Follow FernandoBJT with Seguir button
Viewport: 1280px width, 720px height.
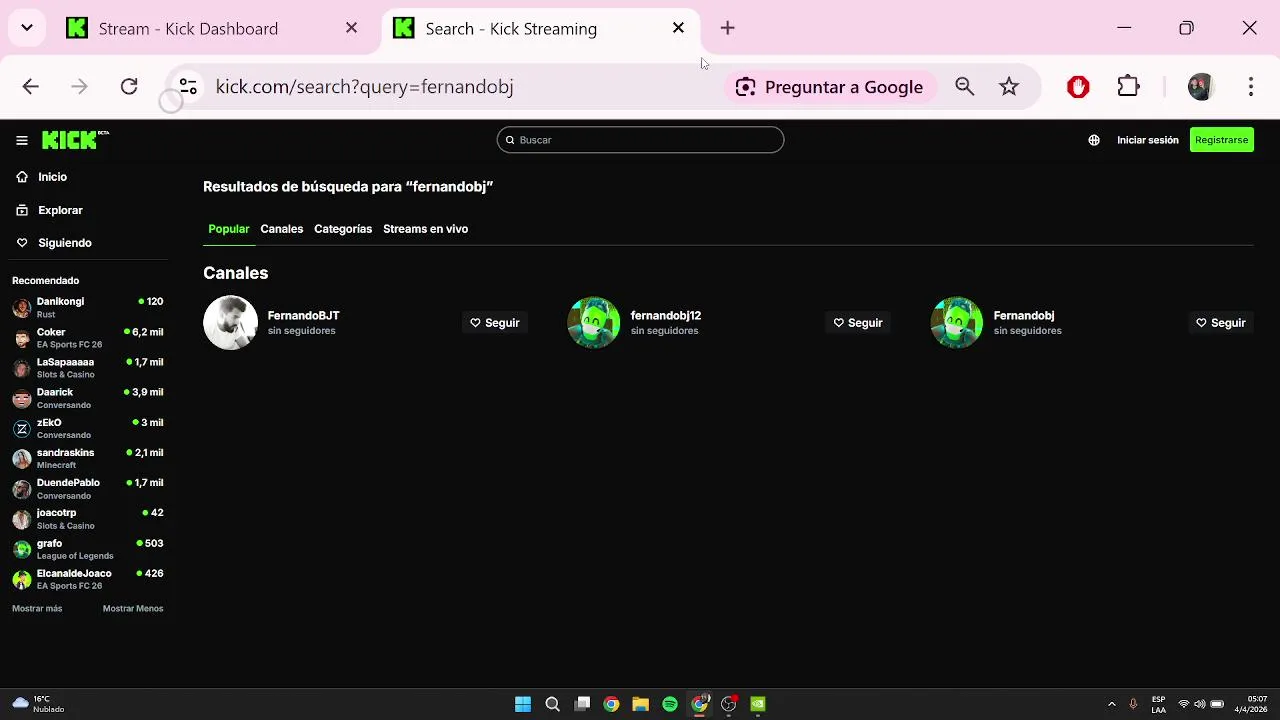click(x=495, y=323)
